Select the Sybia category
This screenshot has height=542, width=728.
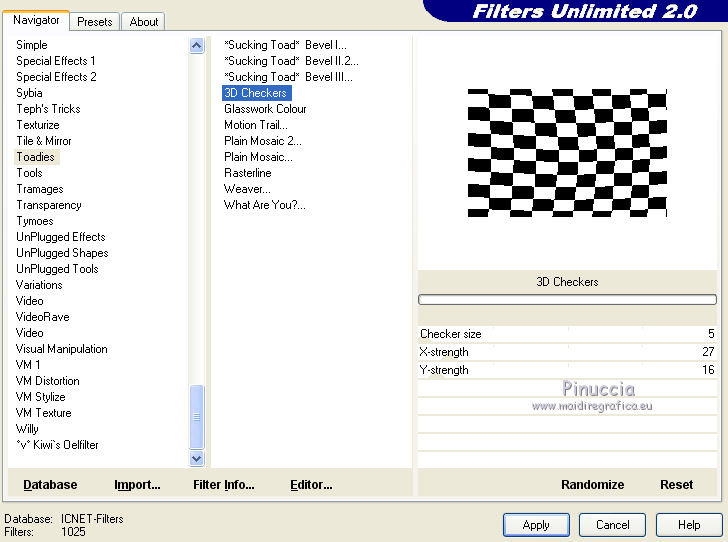click(x=29, y=93)
